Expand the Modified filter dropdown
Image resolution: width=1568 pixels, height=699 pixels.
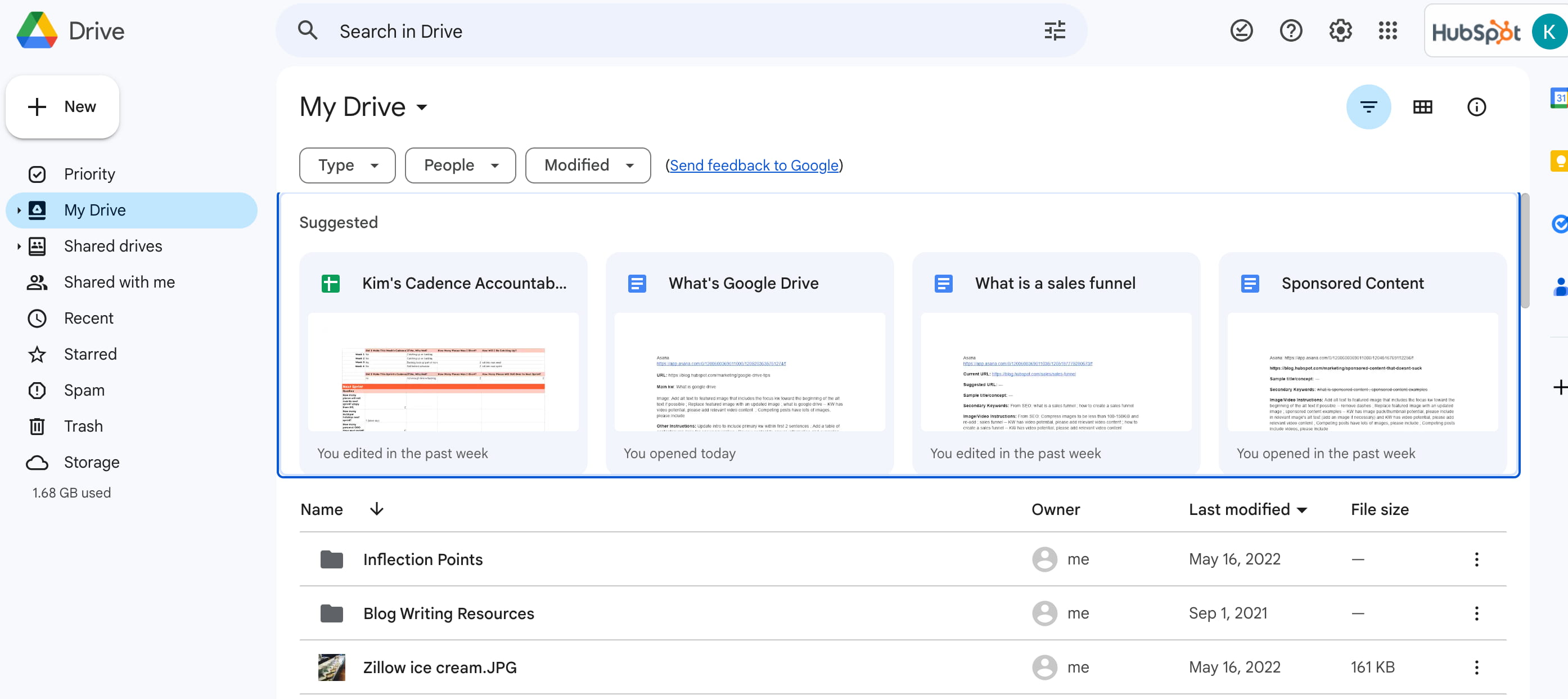point(587,164)
